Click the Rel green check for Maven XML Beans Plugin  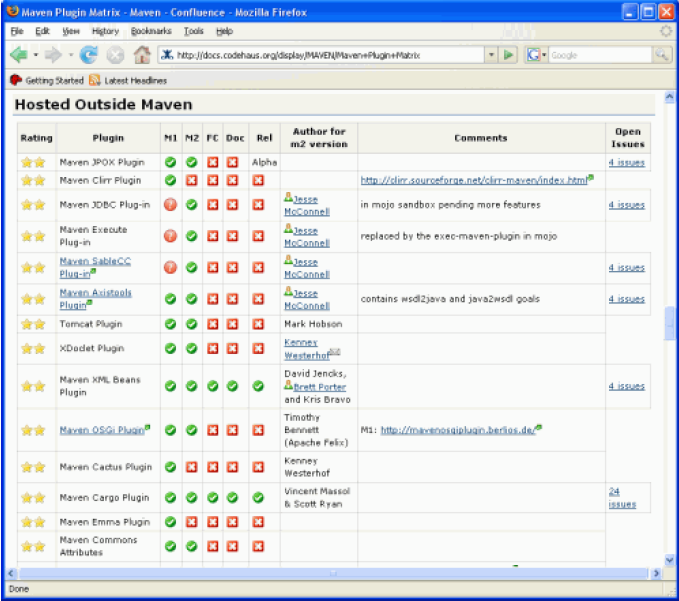pyautogui.click(x=258, y=385)
